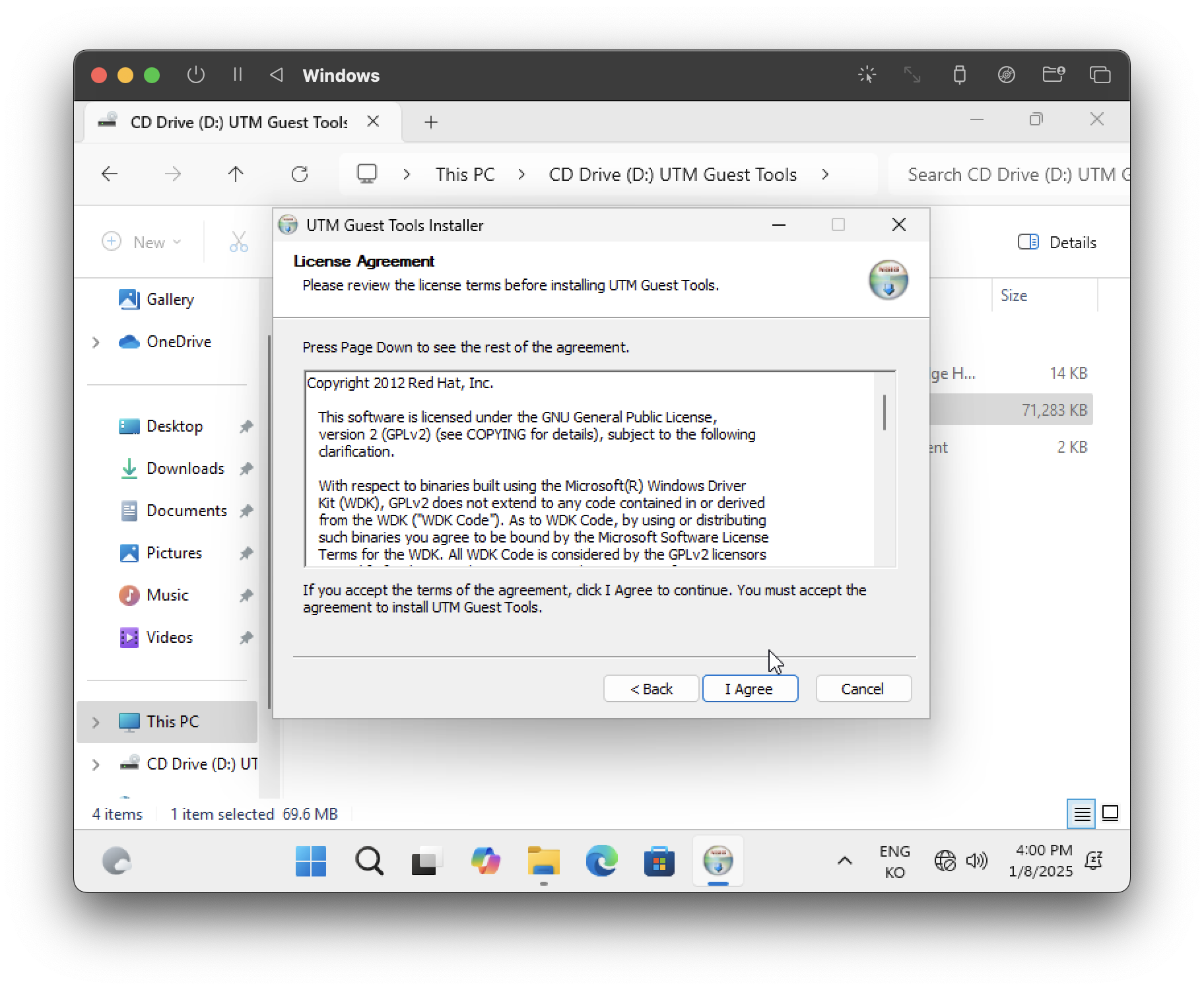Image resolution: width=1204 pixels, height=990 pixels.
Task: Open Downloads in the sidebar
Action: click(185, 469)
